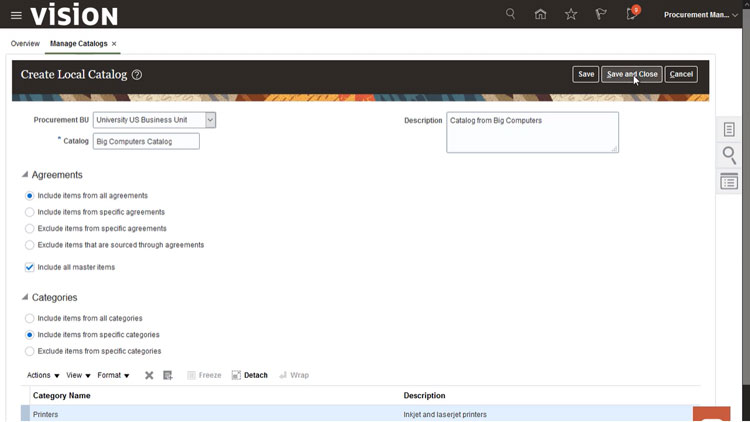The width and height of the screenshot is (750, 422).
Task: Click the delete X icon in table toolbar
Action: pyautogui.click(x=149, y=375)
